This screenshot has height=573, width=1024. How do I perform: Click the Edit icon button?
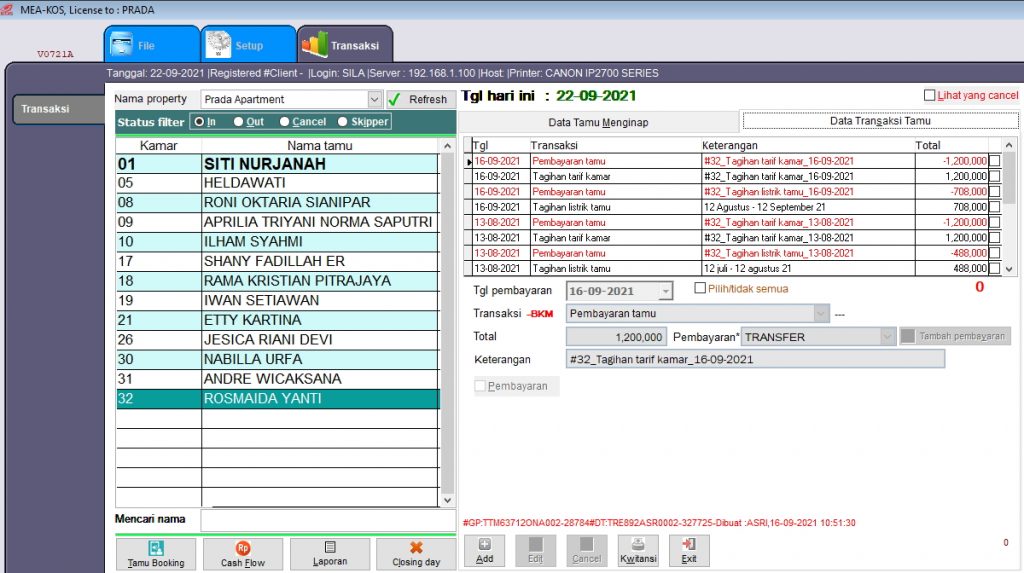click(x=536, y=551)
